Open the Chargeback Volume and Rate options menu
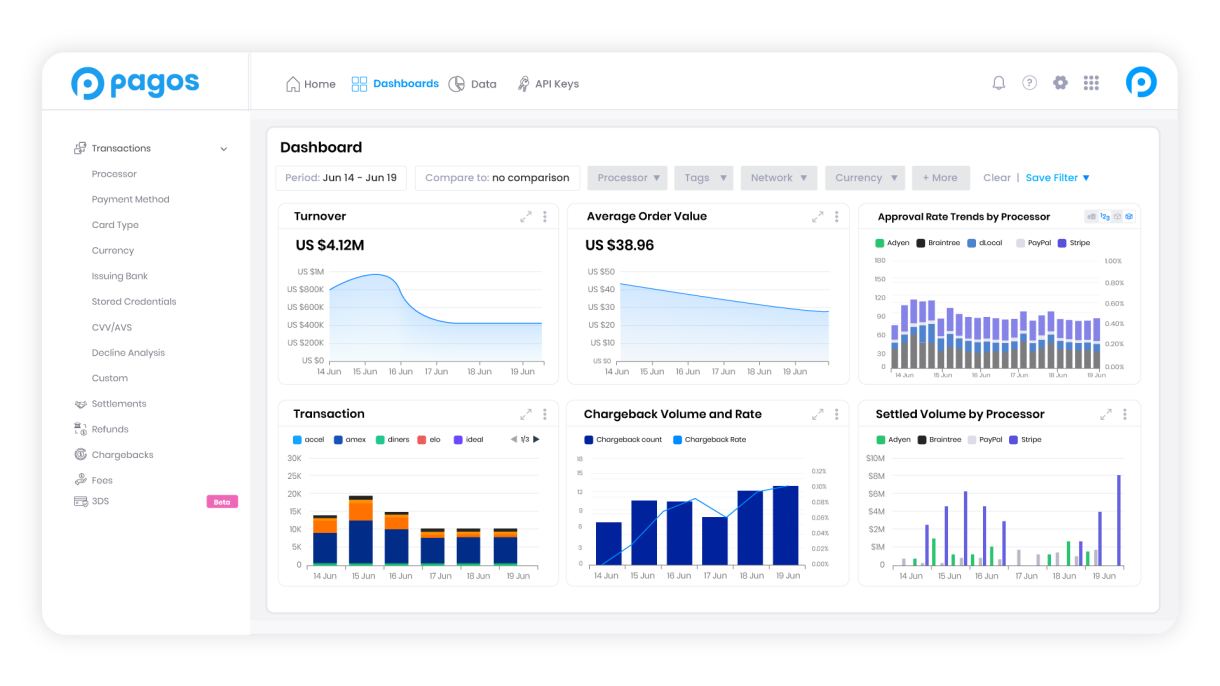Screen dimensions: 1220x686 pos(835,414)
